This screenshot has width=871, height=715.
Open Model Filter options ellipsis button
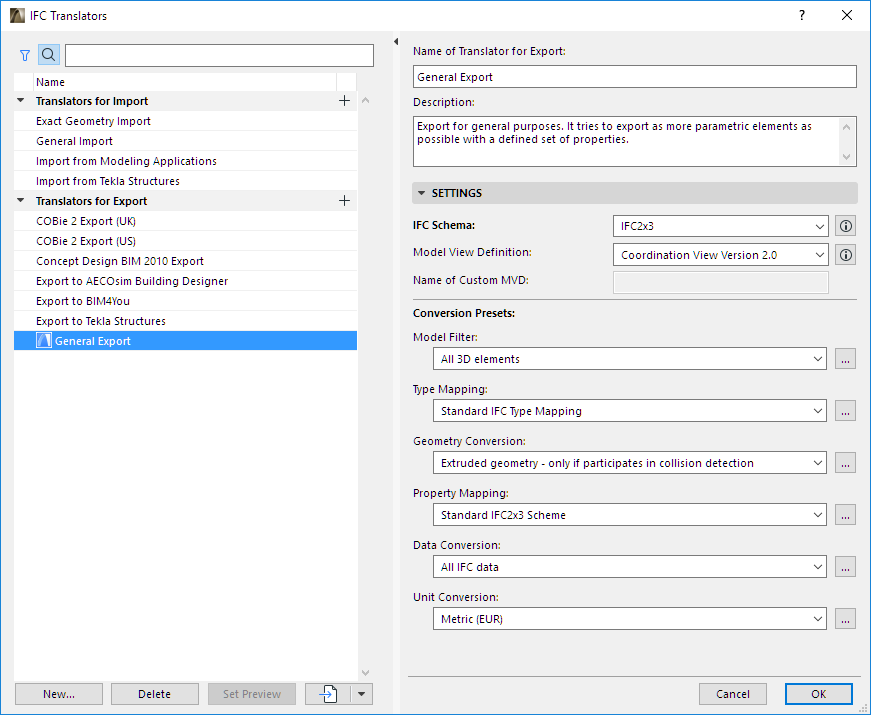pyautogui.click(x=846, y=359)
